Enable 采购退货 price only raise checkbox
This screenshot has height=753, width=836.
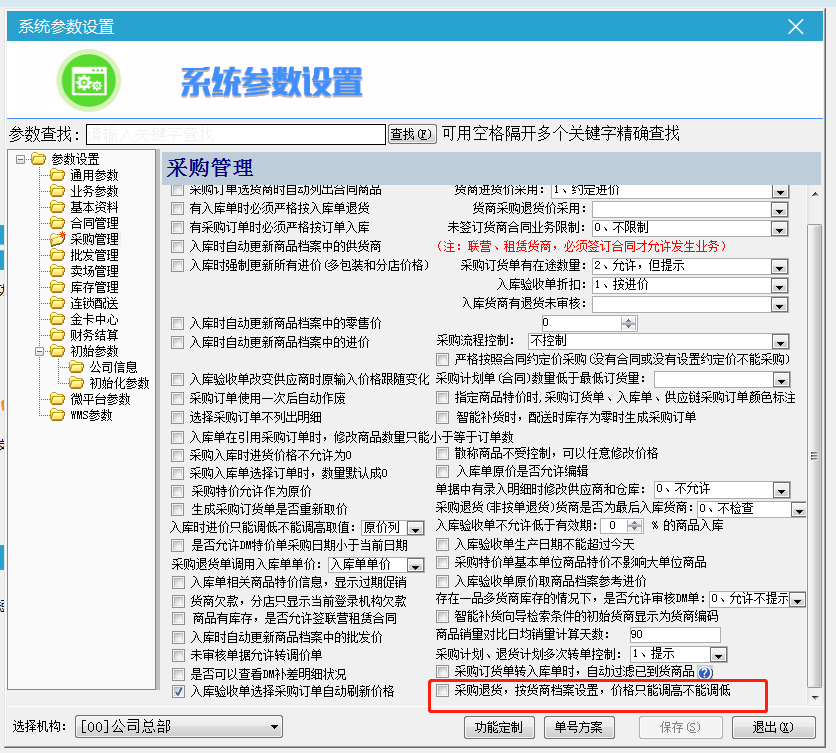(443, 690)
